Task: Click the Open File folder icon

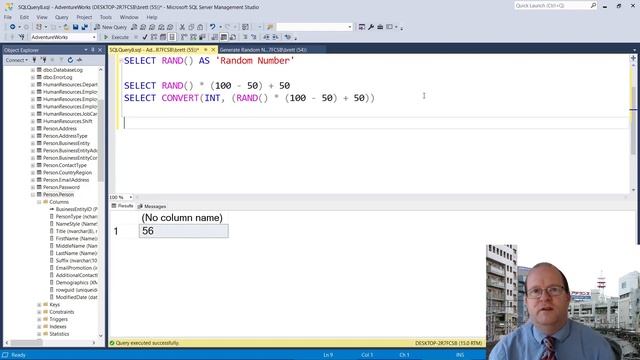Action: 66,27
